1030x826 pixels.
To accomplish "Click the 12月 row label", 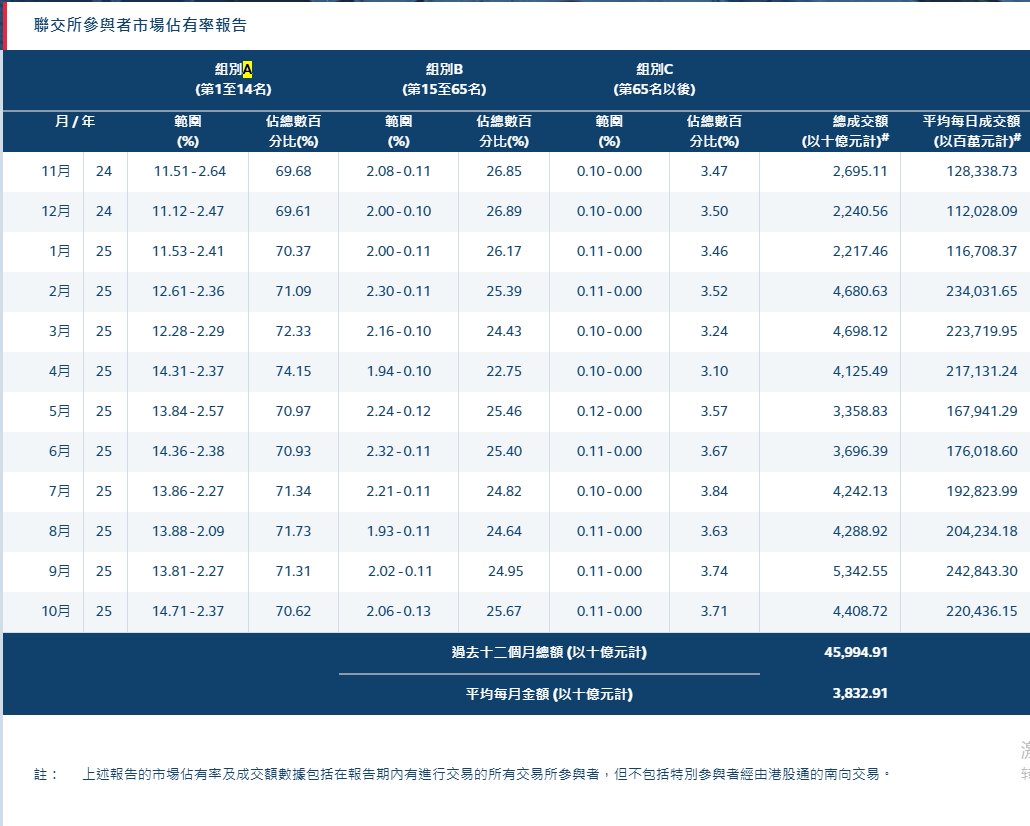I will click(56, 211).
